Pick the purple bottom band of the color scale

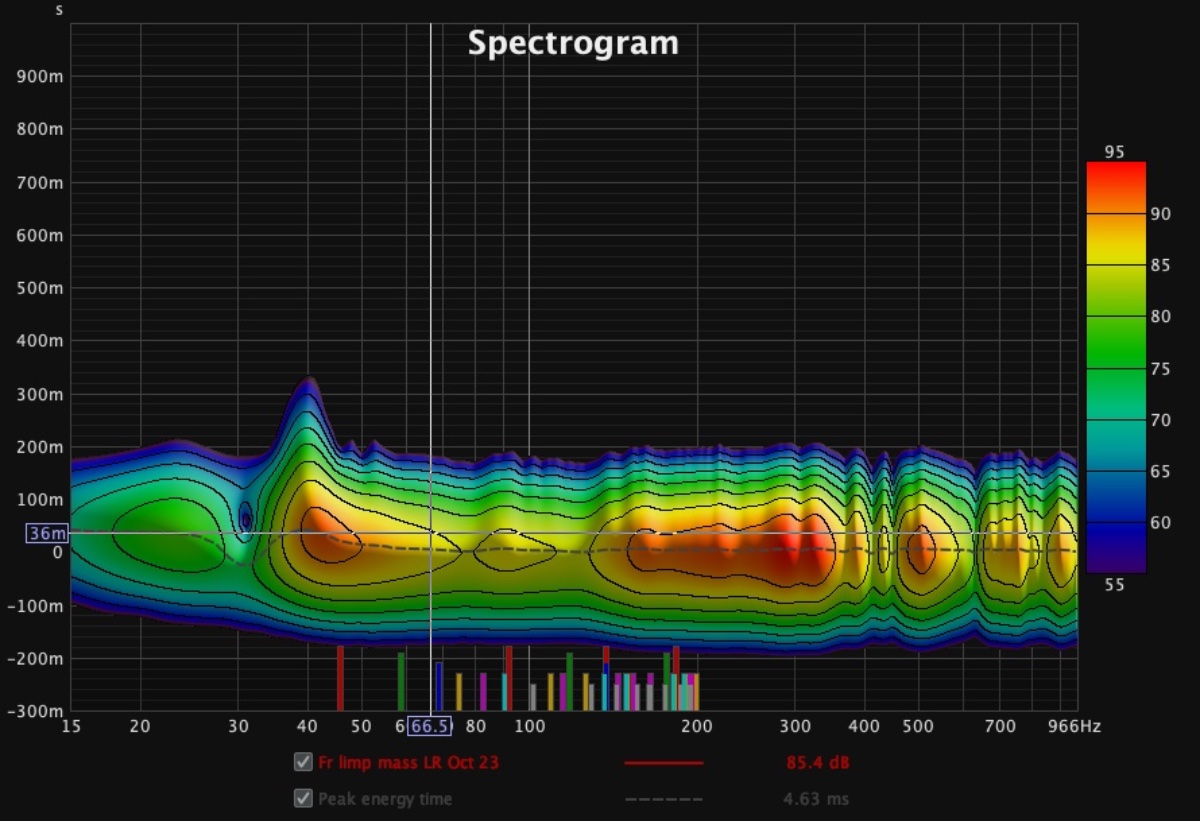tap(1116, 560)
